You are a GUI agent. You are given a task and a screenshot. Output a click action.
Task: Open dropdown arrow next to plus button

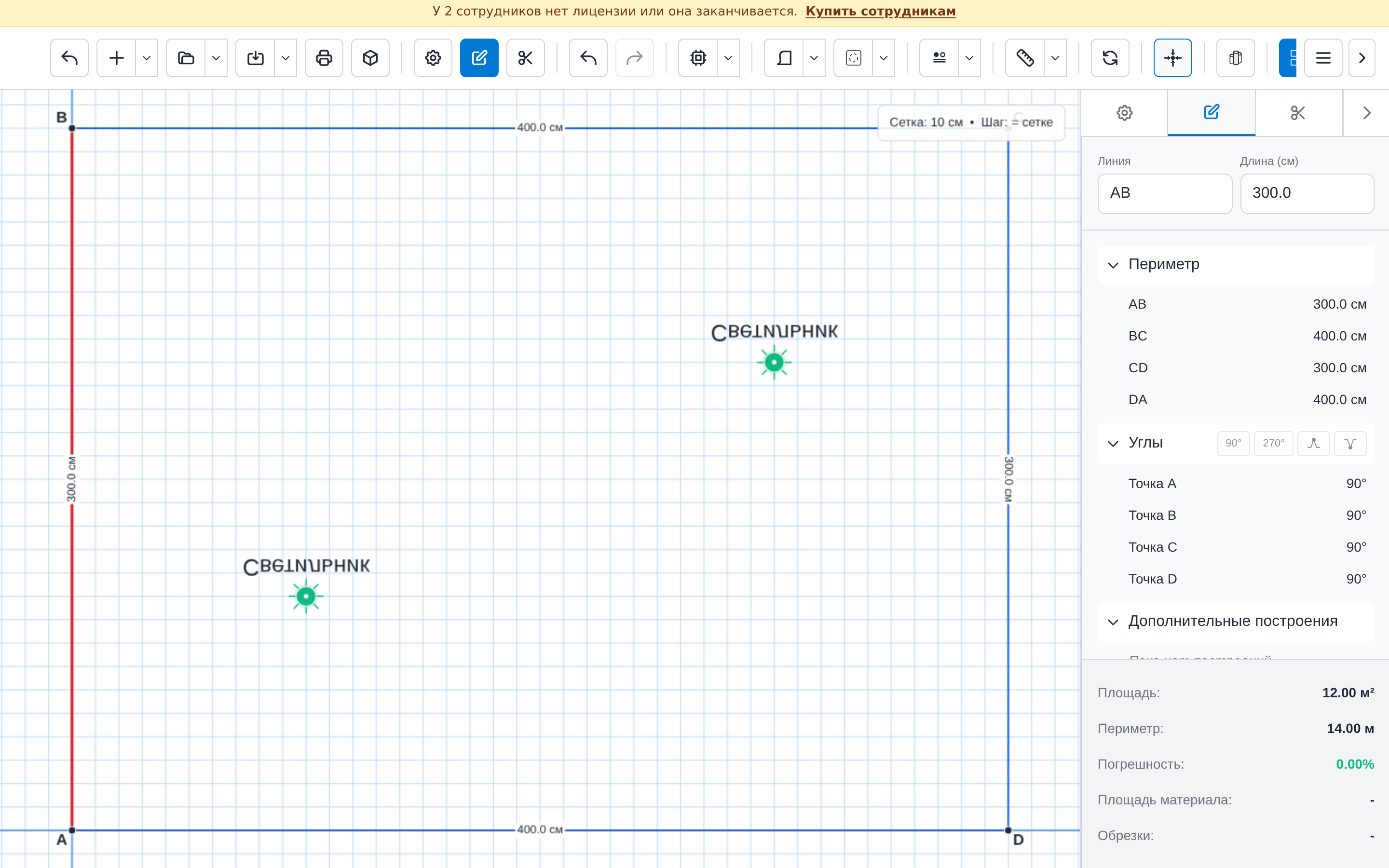click(x=146, y=58)
